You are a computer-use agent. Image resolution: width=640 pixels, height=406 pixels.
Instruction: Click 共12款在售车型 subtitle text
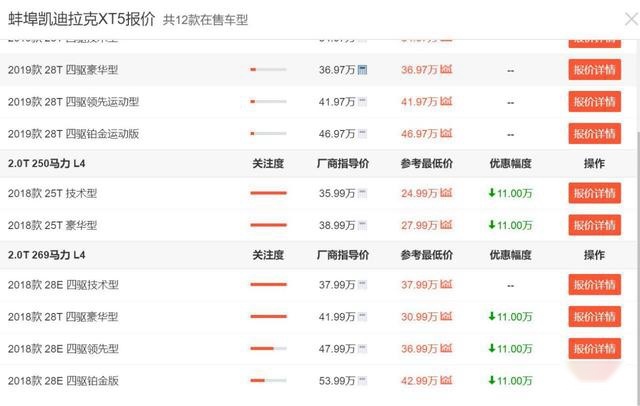click(x=205, y=20)
